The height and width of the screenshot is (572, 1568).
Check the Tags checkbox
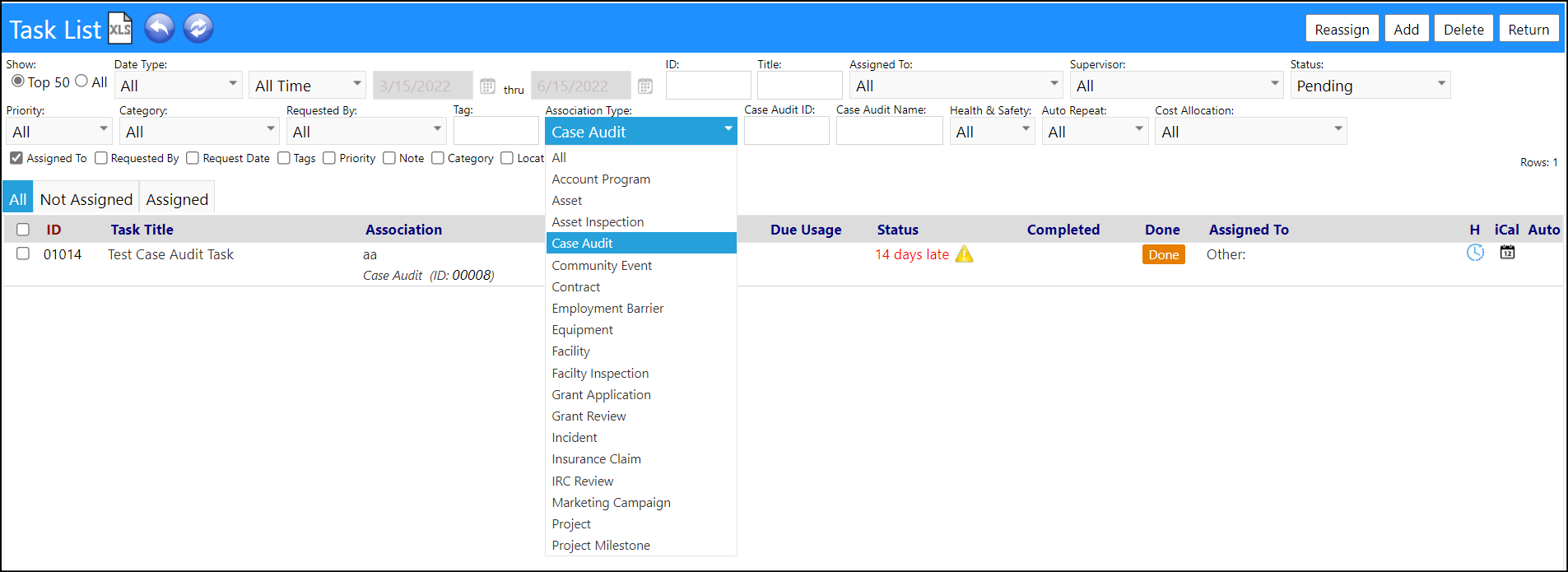click(284, 158)
